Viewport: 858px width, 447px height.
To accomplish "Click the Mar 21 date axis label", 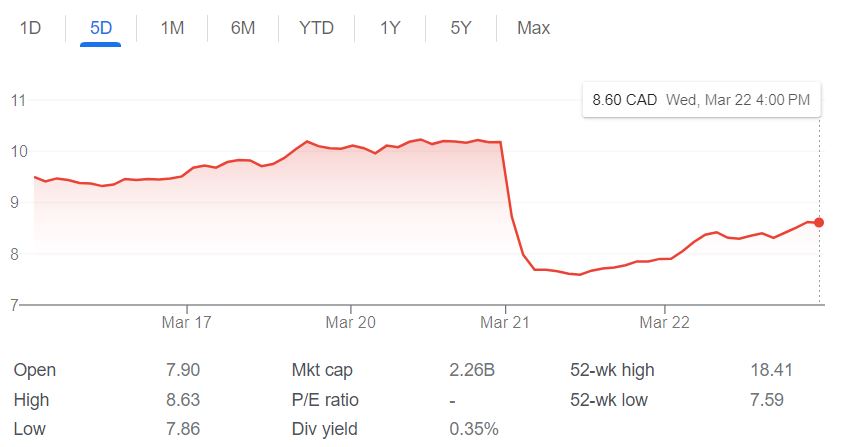I will pos(506,323).
